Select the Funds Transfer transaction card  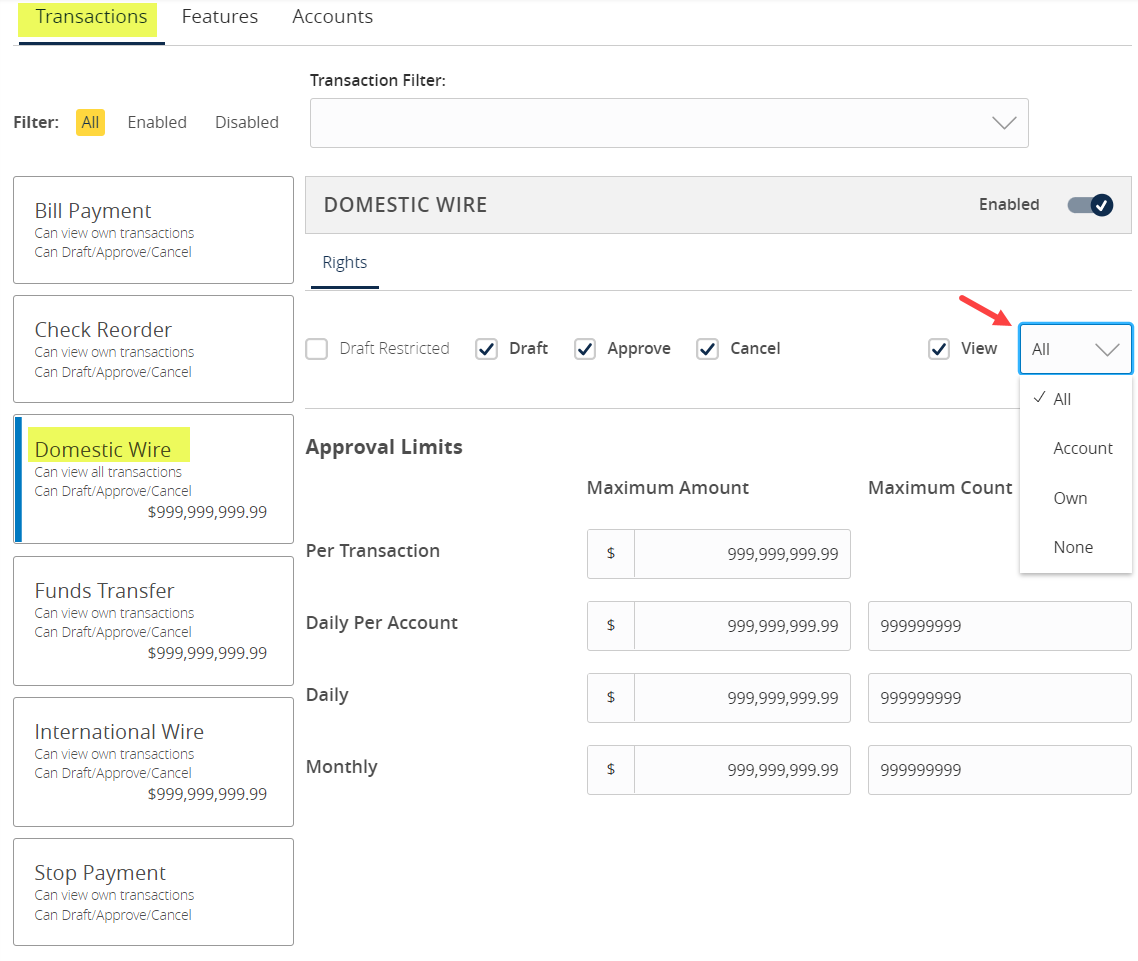point(153,621)
